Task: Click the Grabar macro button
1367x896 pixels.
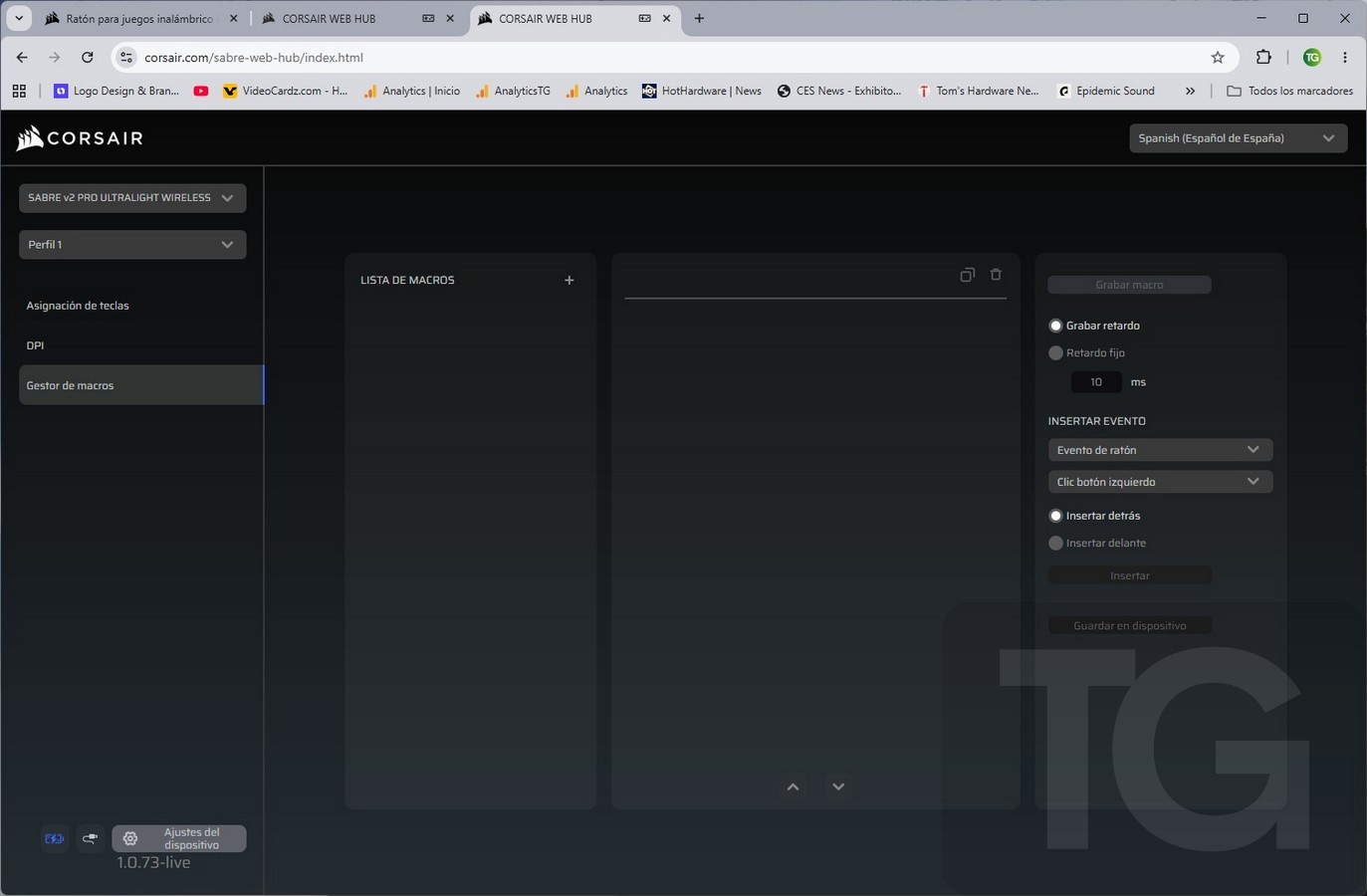Action: click(x=1129, y=285)
